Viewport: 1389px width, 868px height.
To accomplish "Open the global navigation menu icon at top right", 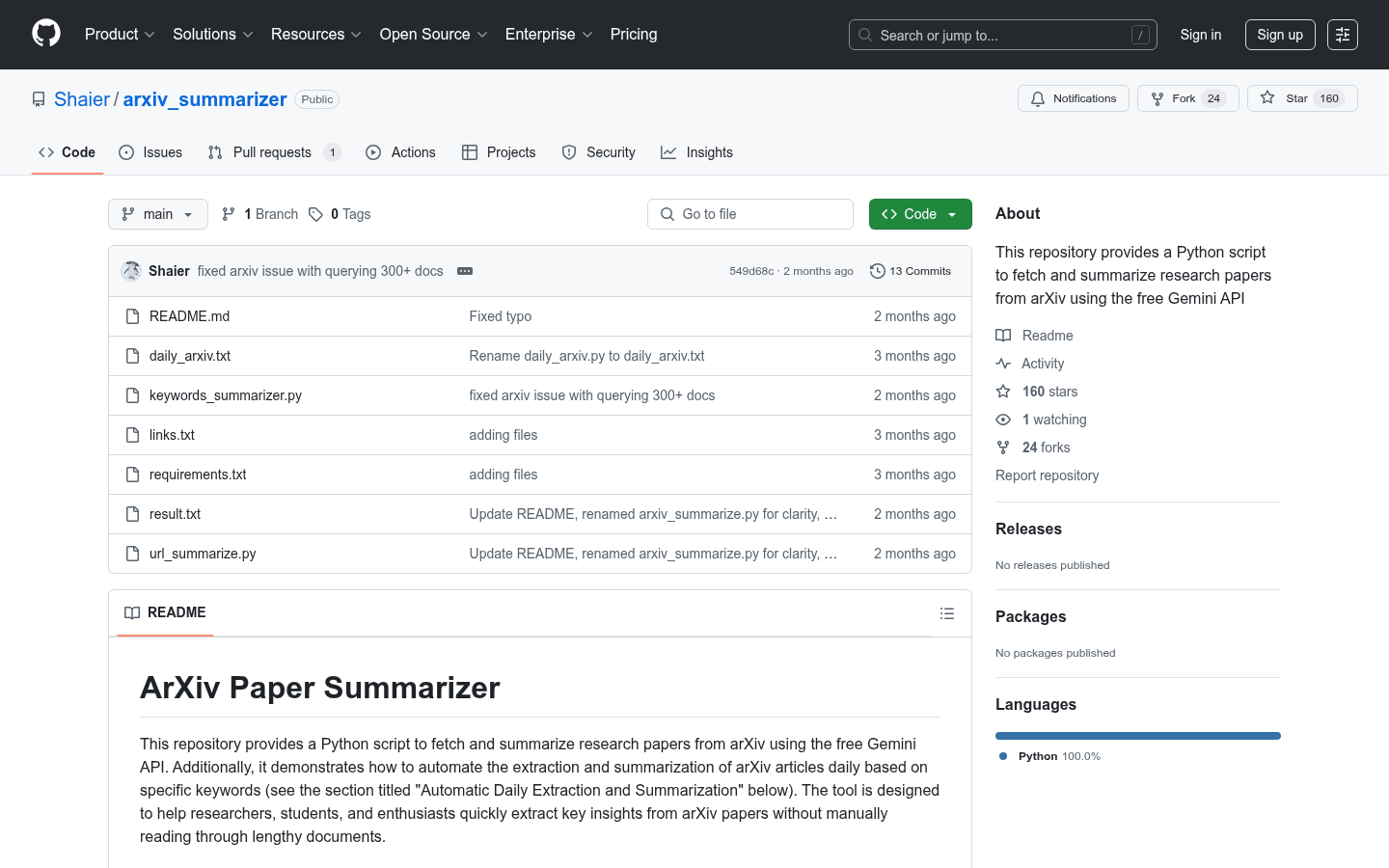I will tap(1342, 35).
